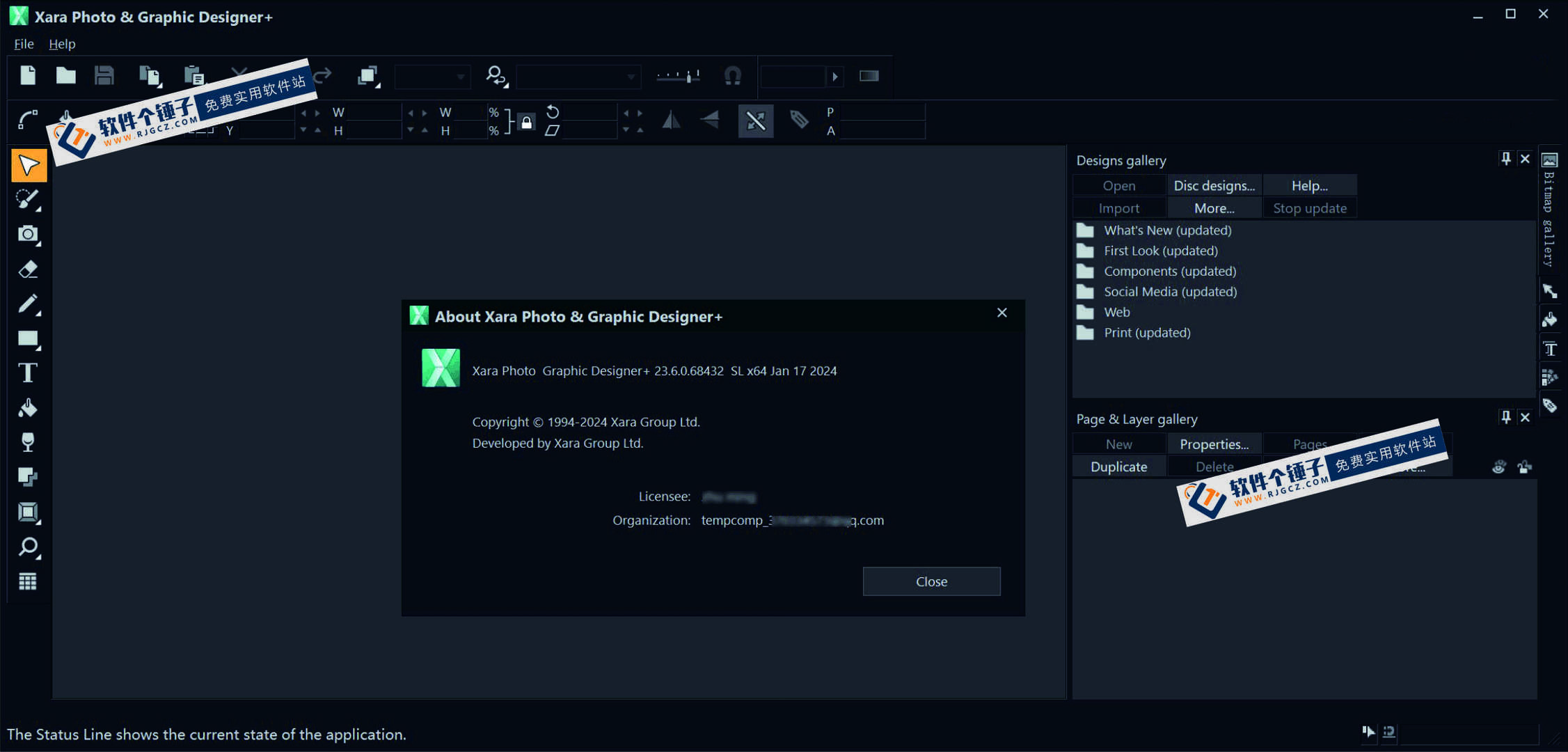The image size is (1568, 752).
Task: Select the Photo Enhance brush tool
Action: coord(29,200)
